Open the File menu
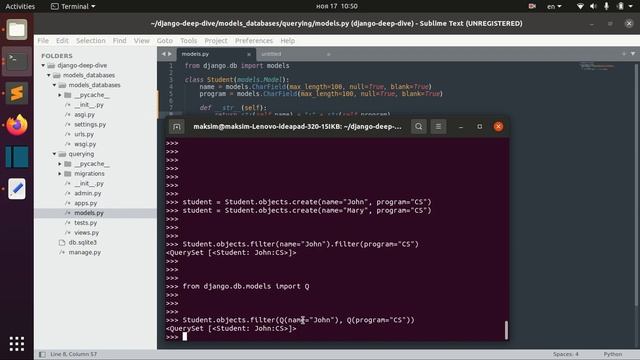This screenshot has height=360, width=640. pyautogui.click(x=43, y=40)
